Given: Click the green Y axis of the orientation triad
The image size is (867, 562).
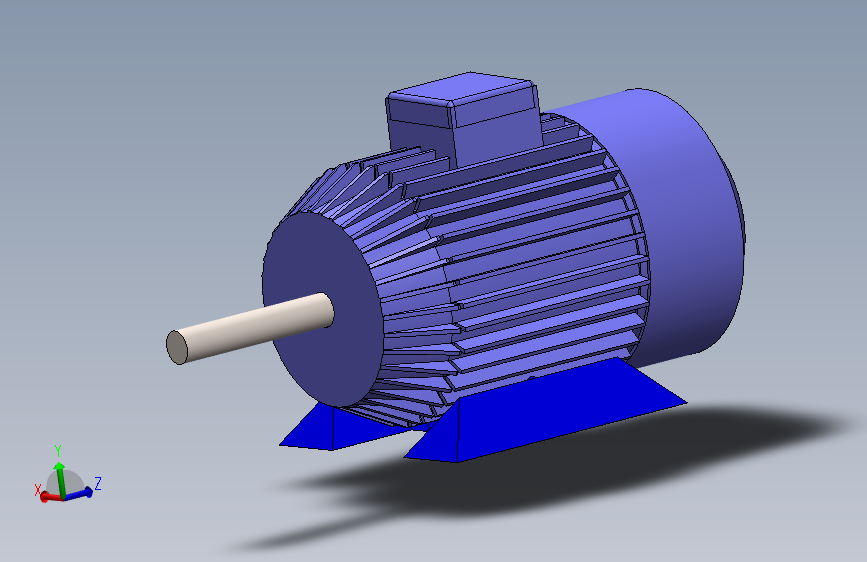Looking at the screenshot, I should point(60,478).
